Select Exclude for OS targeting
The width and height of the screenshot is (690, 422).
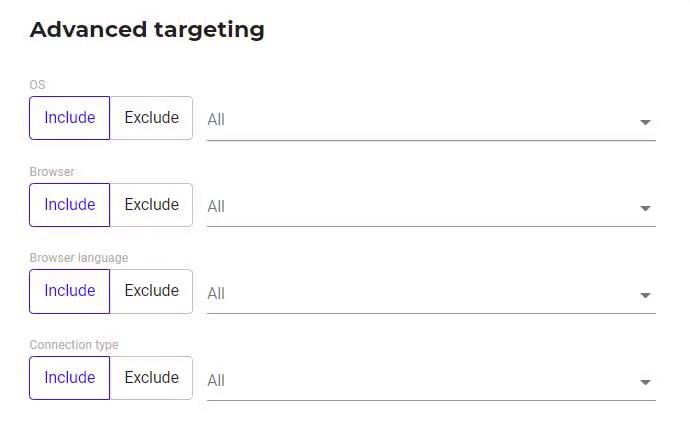151,118
